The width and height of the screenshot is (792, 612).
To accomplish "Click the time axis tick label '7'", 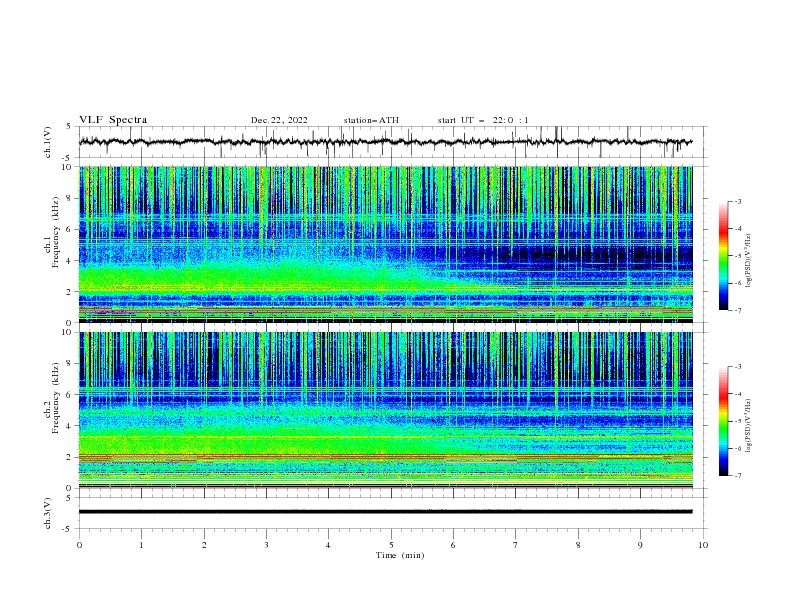I will [516, 545].
